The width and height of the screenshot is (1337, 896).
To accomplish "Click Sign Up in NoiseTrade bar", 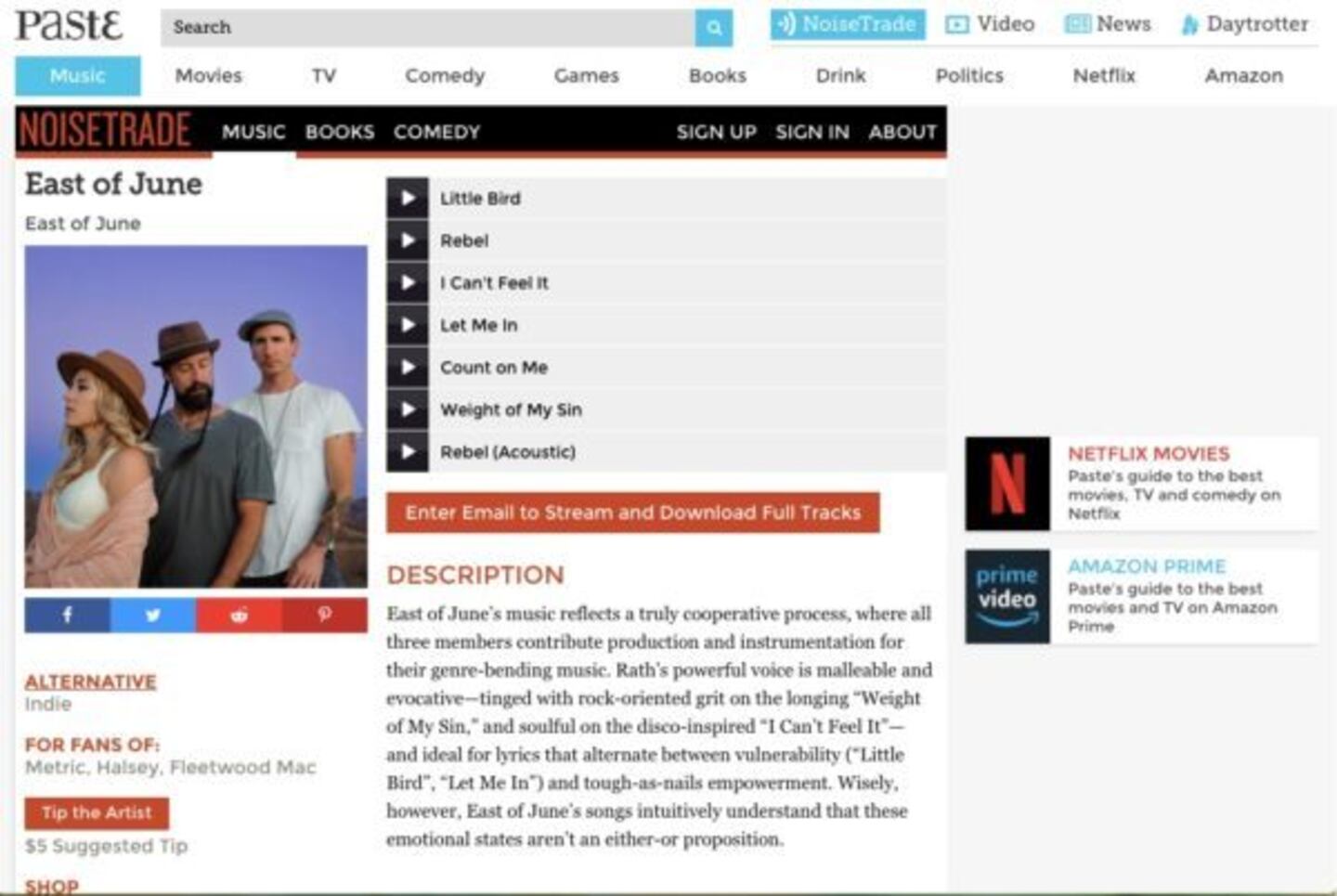I will pos(716,132).
